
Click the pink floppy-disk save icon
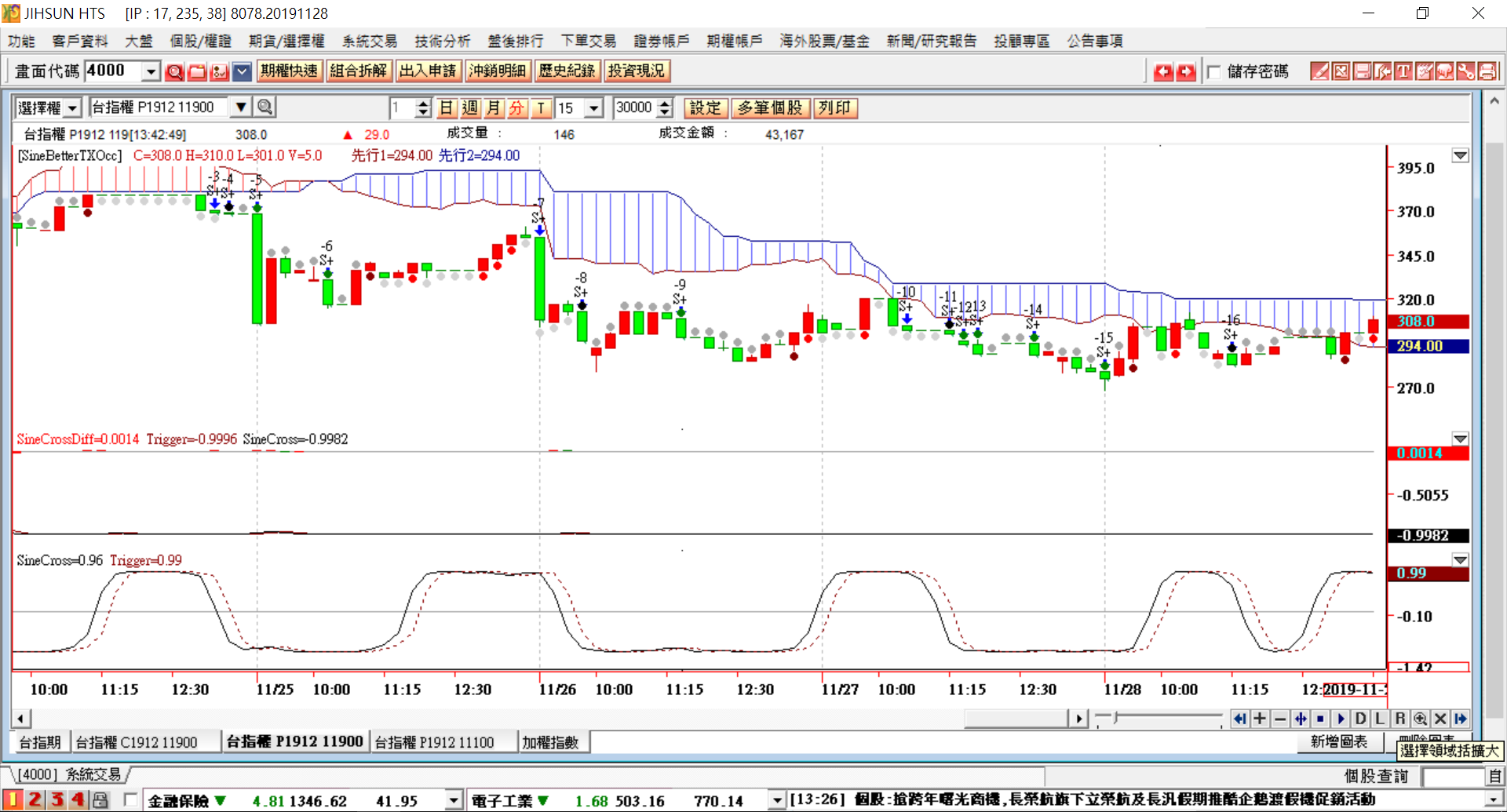1362,71
